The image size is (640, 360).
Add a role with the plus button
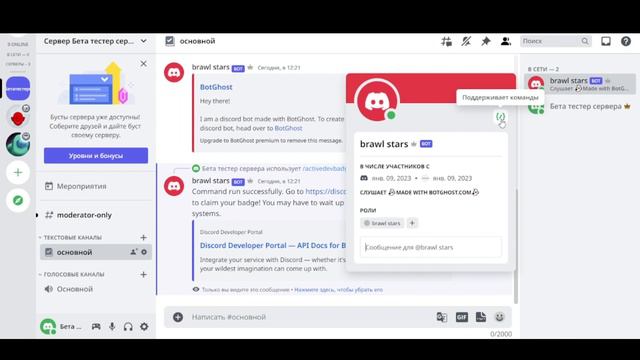(x=412, y=223)
